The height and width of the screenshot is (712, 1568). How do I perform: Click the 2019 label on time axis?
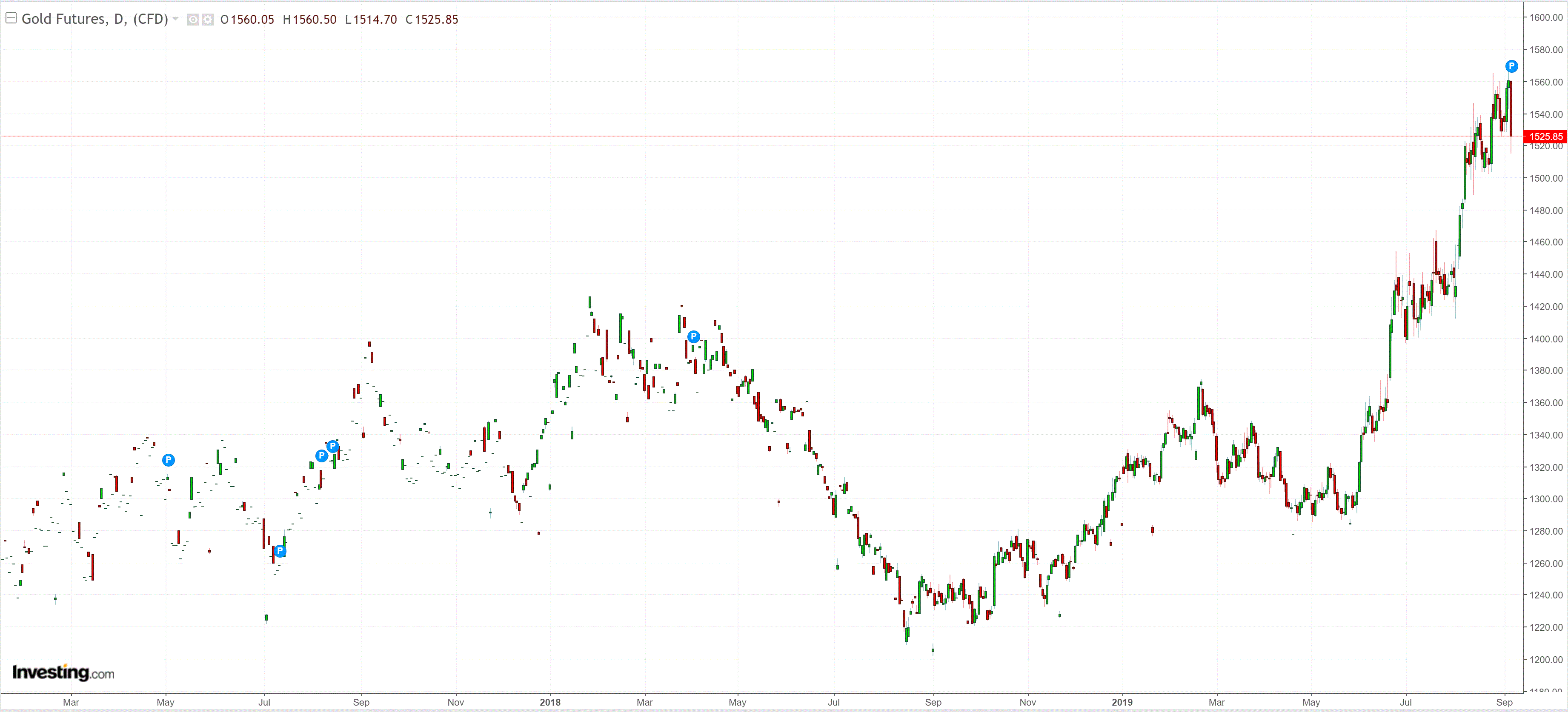pyautogui.click(x=1122, y=702)
